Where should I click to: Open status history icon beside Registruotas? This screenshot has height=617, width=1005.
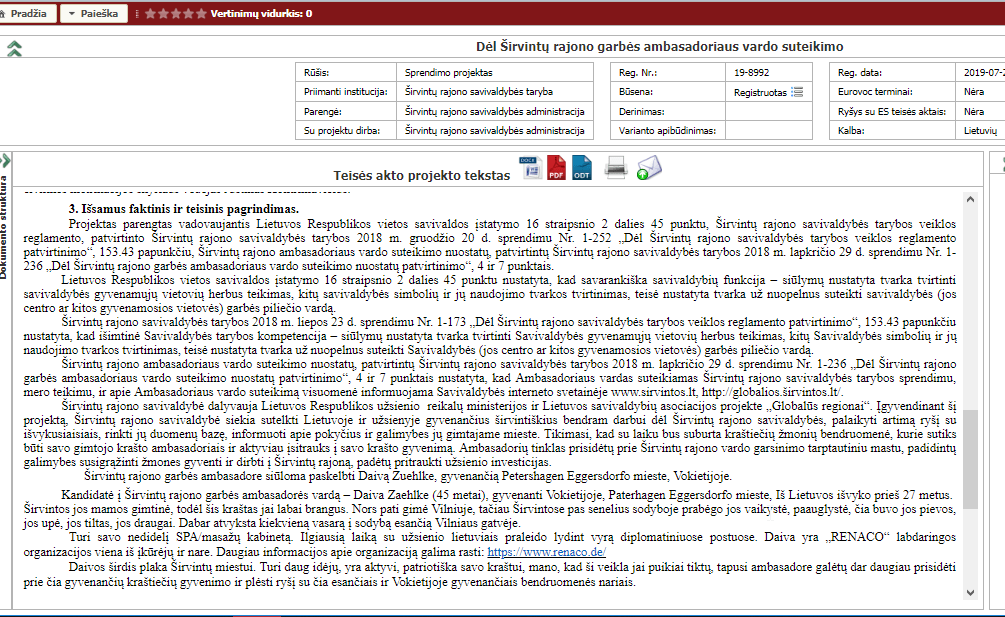(x=797, y=92)
